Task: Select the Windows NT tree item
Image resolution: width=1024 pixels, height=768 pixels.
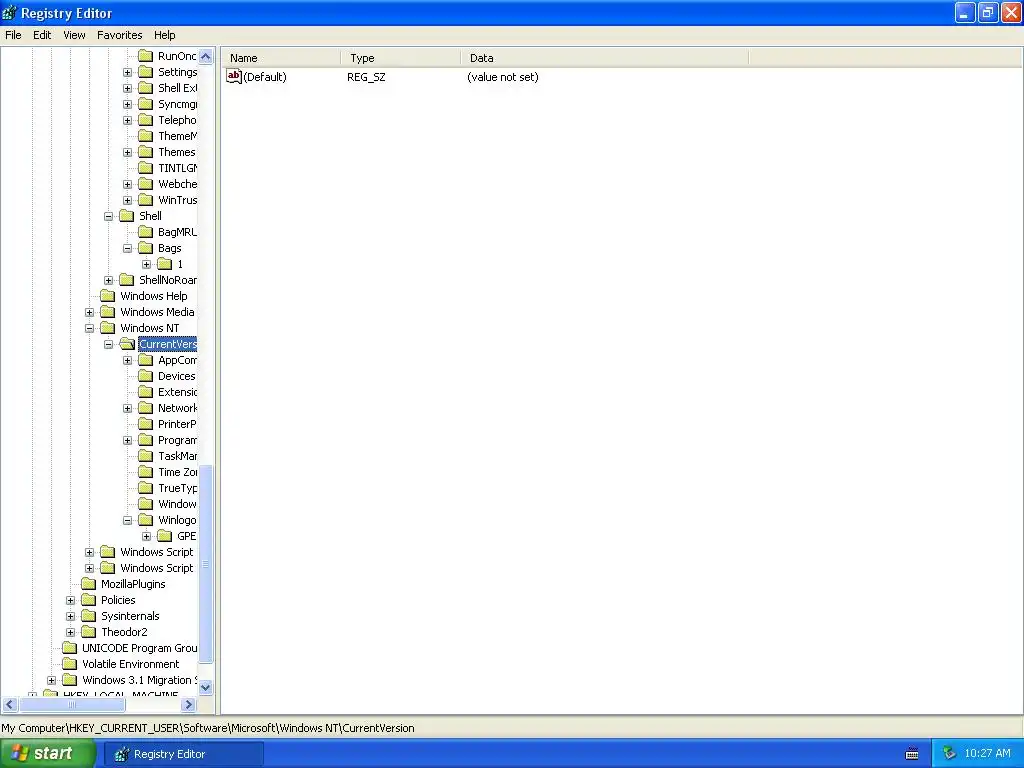Action: pos(150,328)
